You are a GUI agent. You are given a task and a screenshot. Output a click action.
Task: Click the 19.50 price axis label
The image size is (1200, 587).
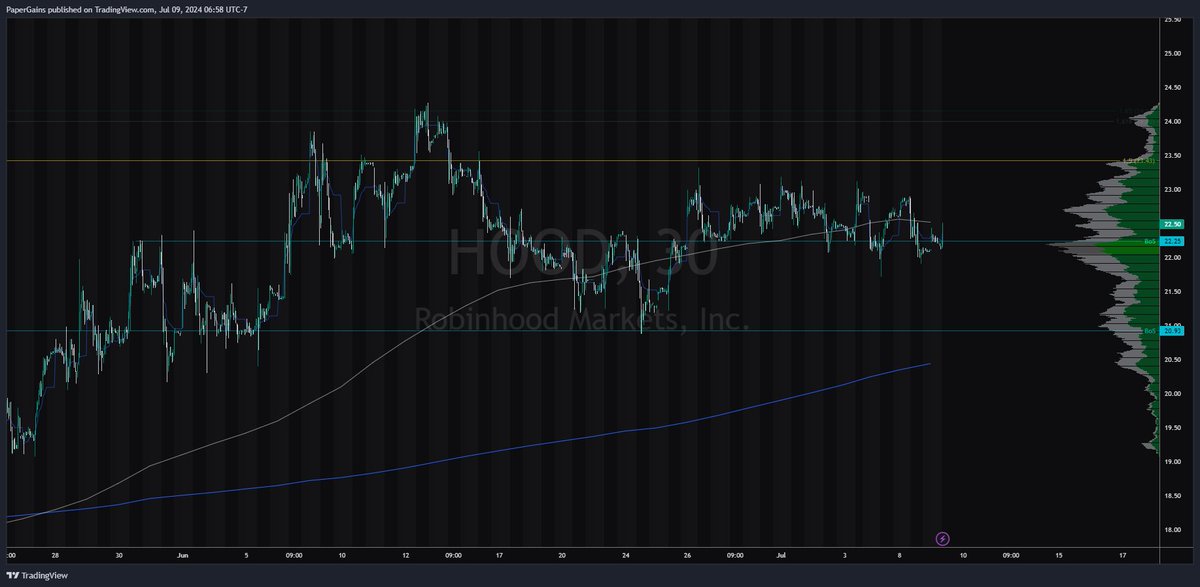pos(1173,427)
